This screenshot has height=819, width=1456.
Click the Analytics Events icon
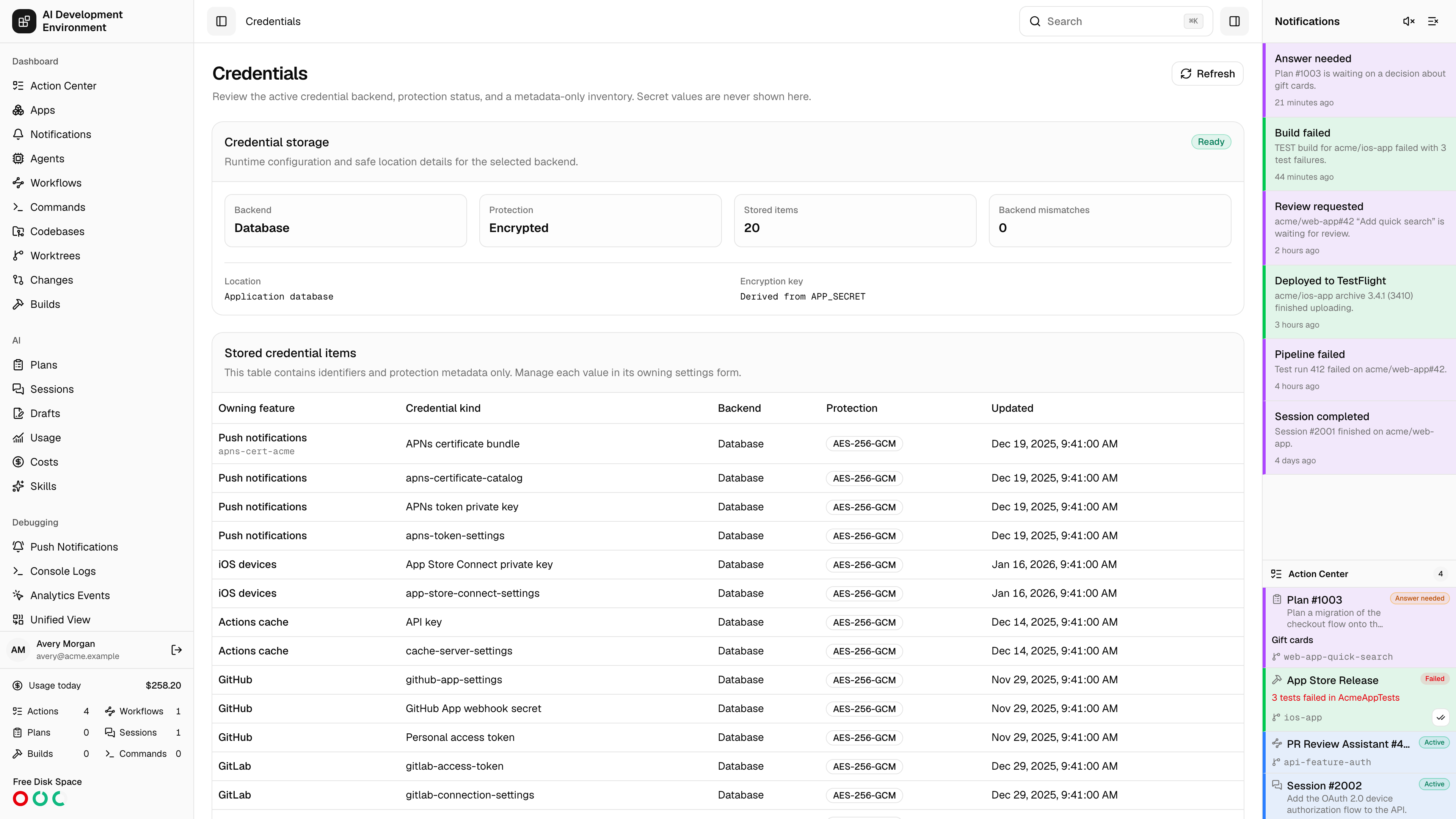click(x=18, y=596)
